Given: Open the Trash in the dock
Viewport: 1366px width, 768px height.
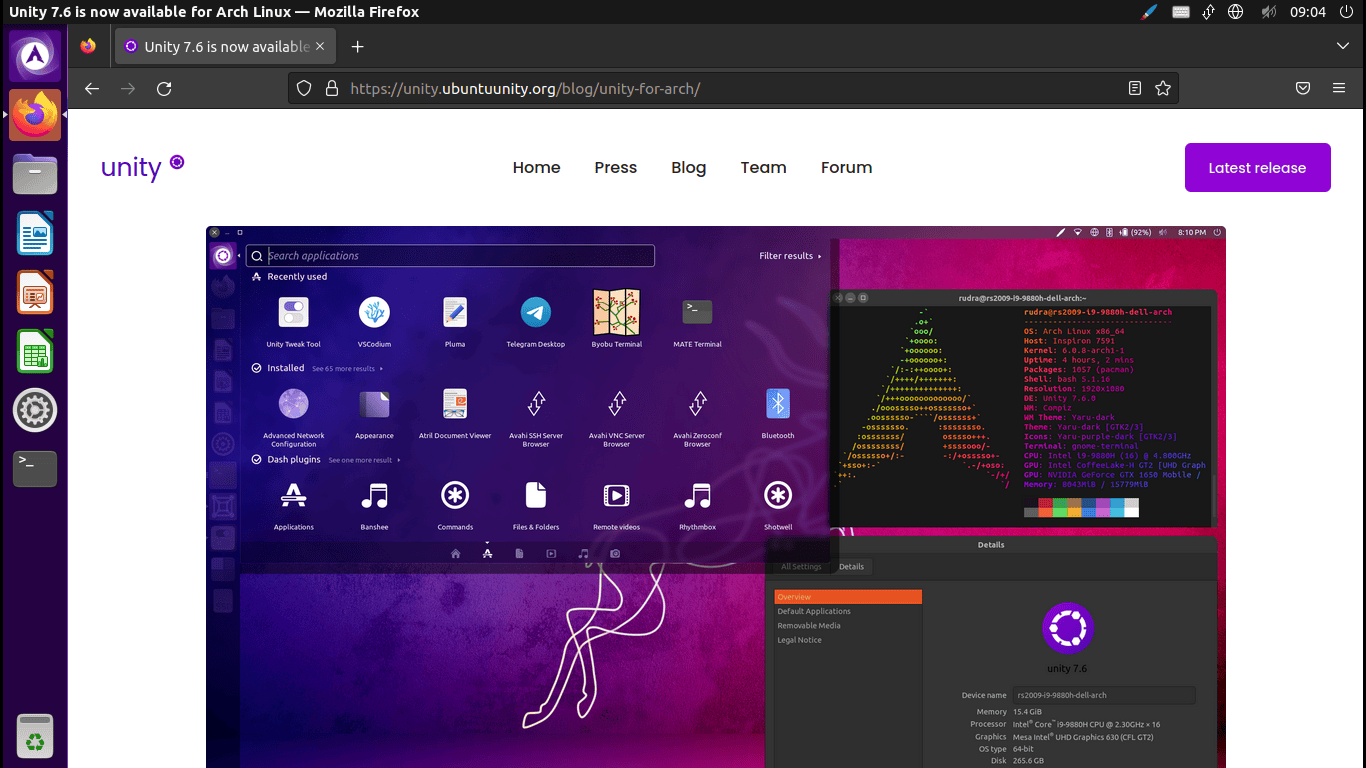Looking at the screenshot, I should coord(35,737).
